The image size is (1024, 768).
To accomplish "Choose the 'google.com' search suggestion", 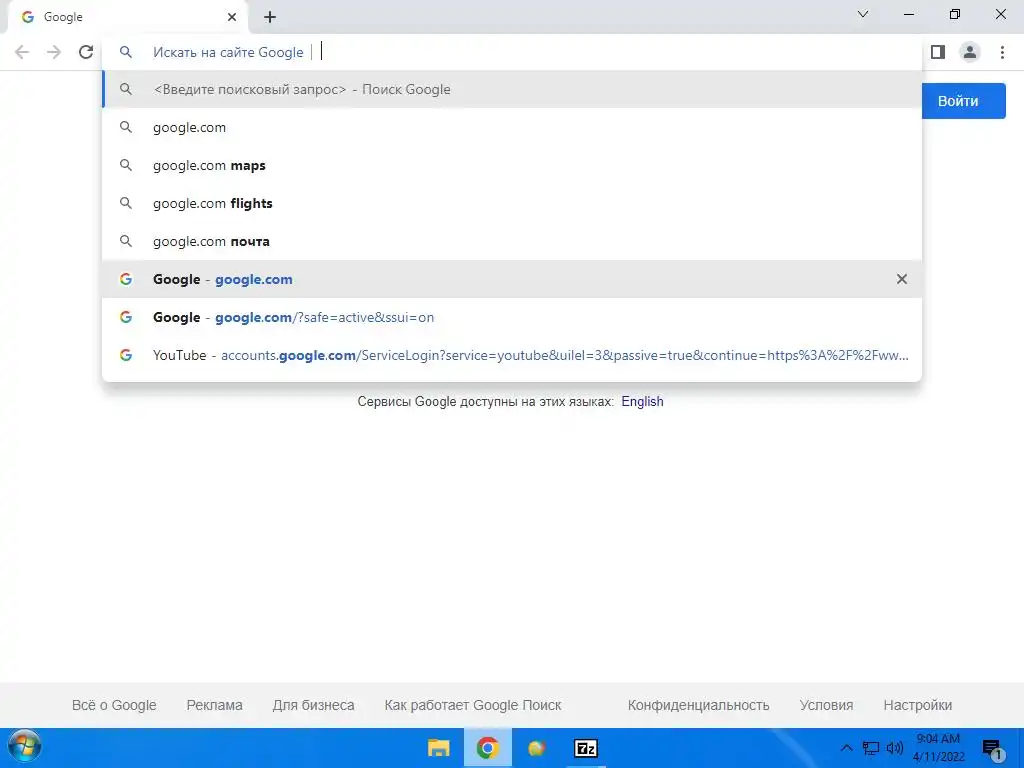I will (x=512, y=127).
